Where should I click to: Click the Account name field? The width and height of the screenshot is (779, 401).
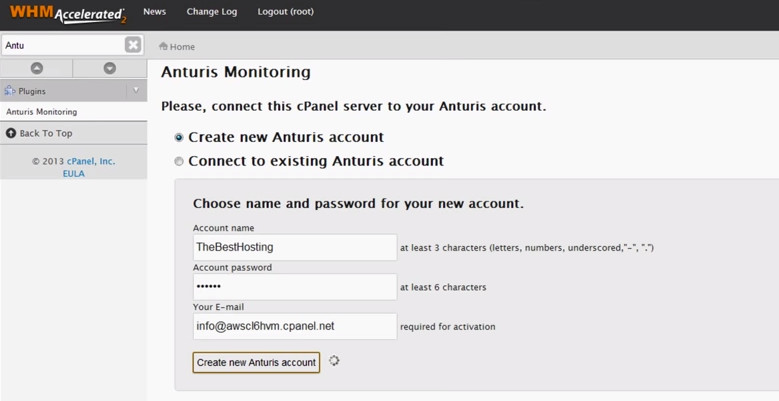(295, 247)
